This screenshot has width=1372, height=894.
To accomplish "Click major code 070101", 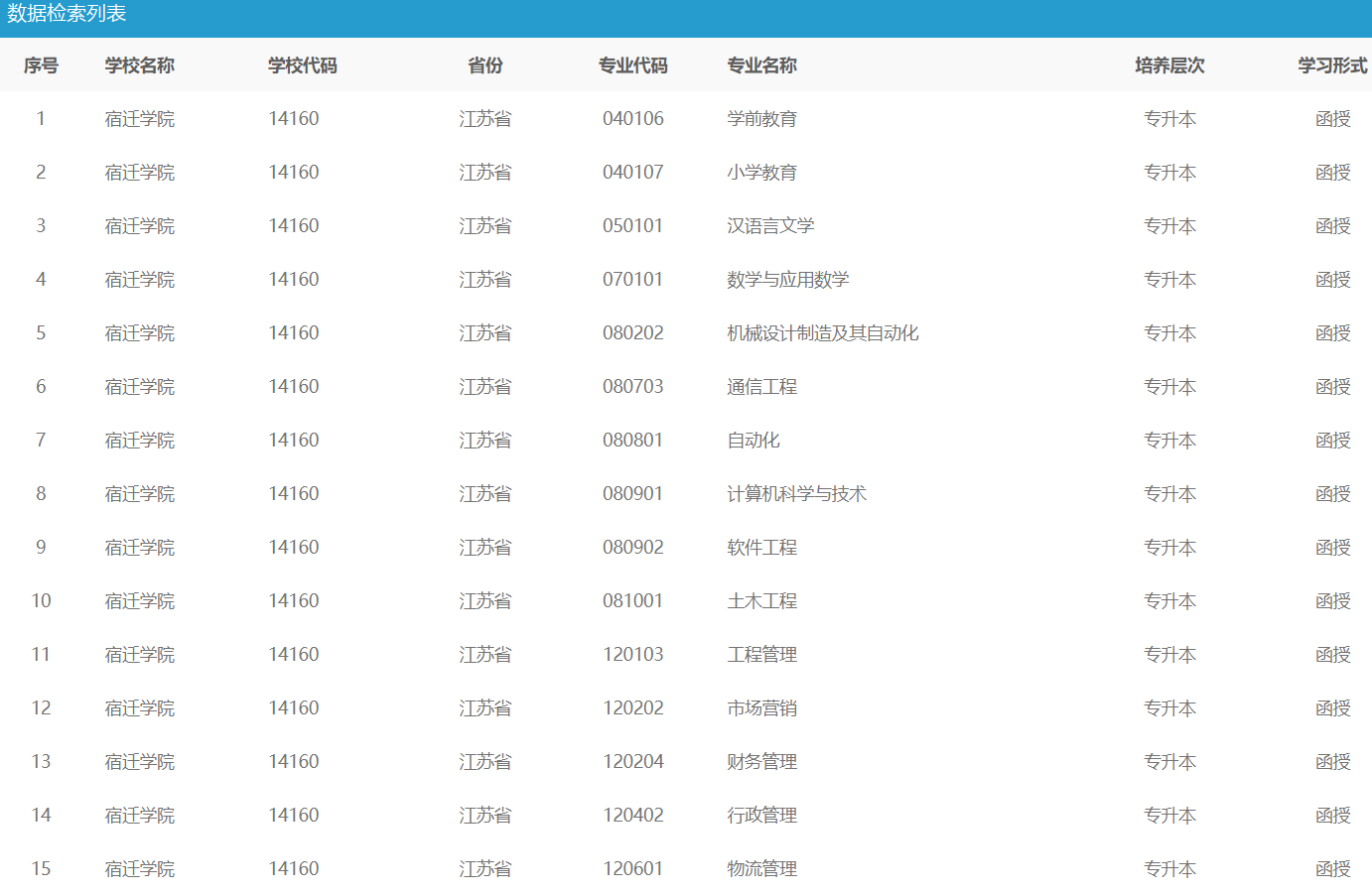I will [x=633, y=280].
